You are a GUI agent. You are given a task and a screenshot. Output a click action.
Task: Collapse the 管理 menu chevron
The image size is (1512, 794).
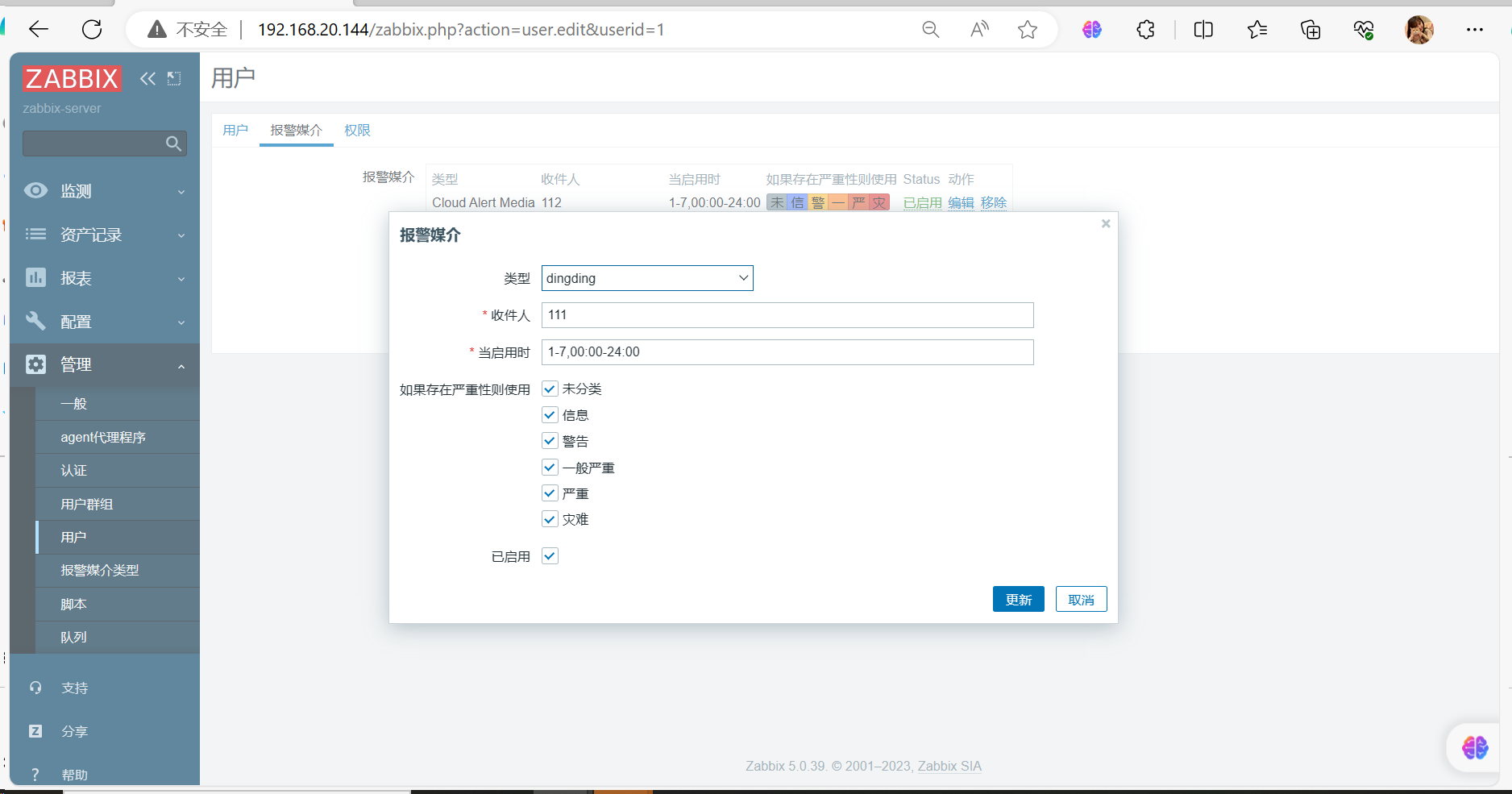pos(181,366)
